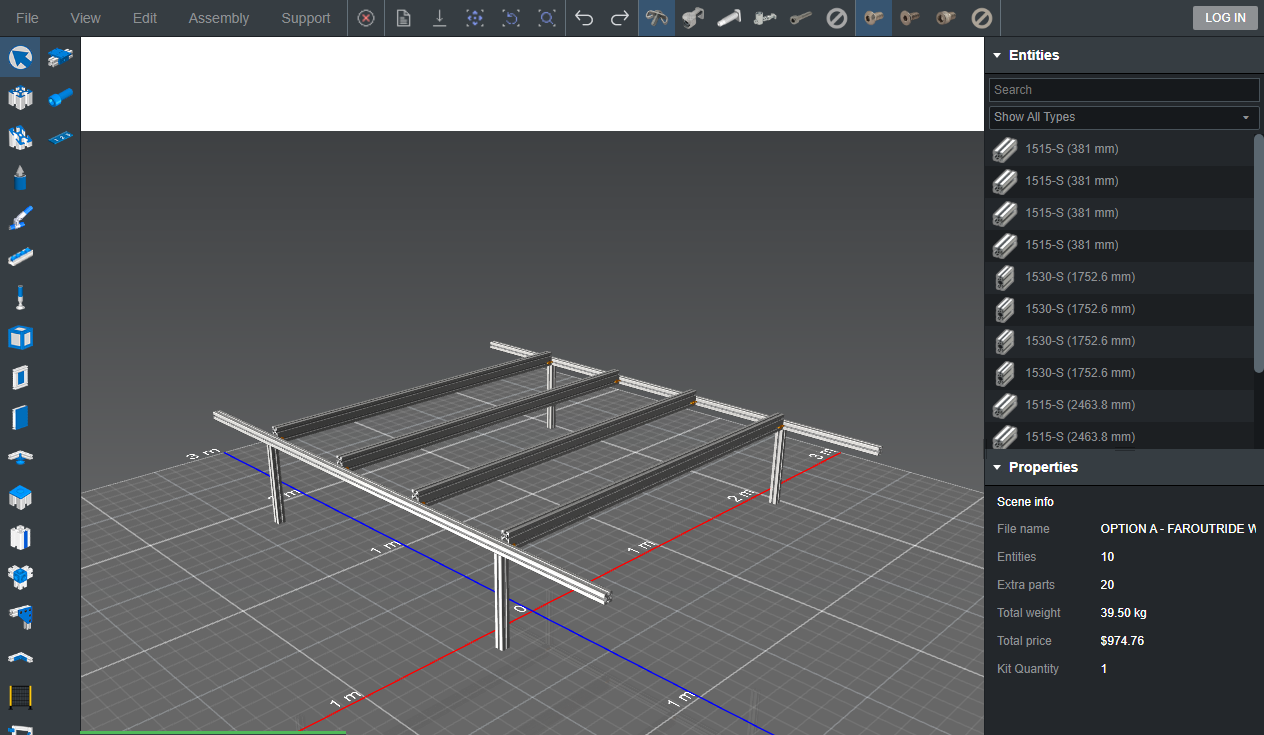Screen dimensions: 1264x735
Task: Open the Edit menu
Action: point(145,18)
